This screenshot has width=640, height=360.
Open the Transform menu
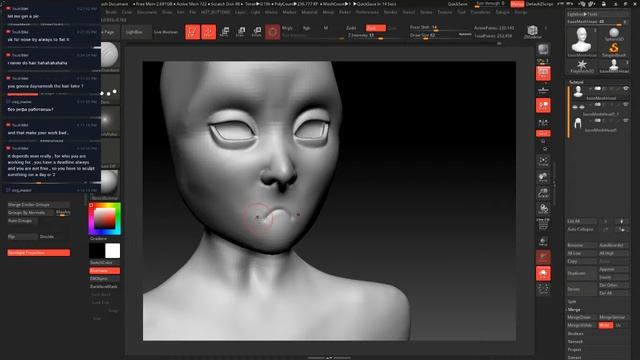point(480,12)
